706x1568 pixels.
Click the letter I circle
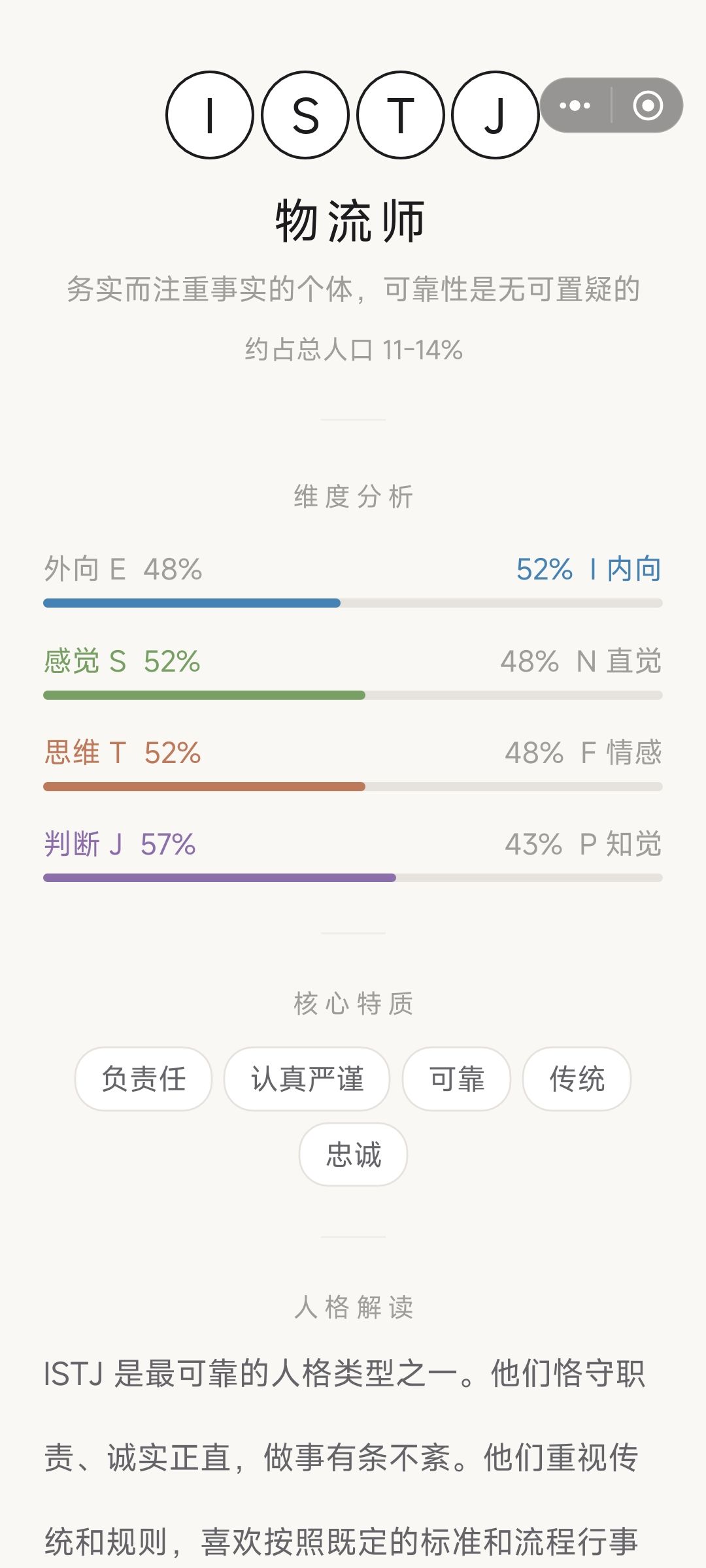(210, 115)
